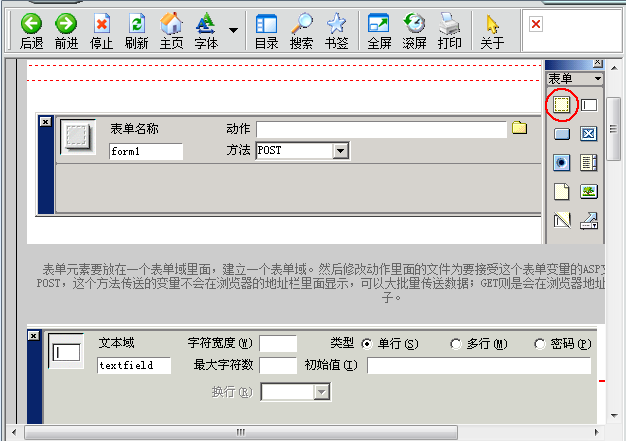Expand the 表单 panel category dropdown
Image resolution: width=626 pixels, height=441 pixels.
point(598,78)
